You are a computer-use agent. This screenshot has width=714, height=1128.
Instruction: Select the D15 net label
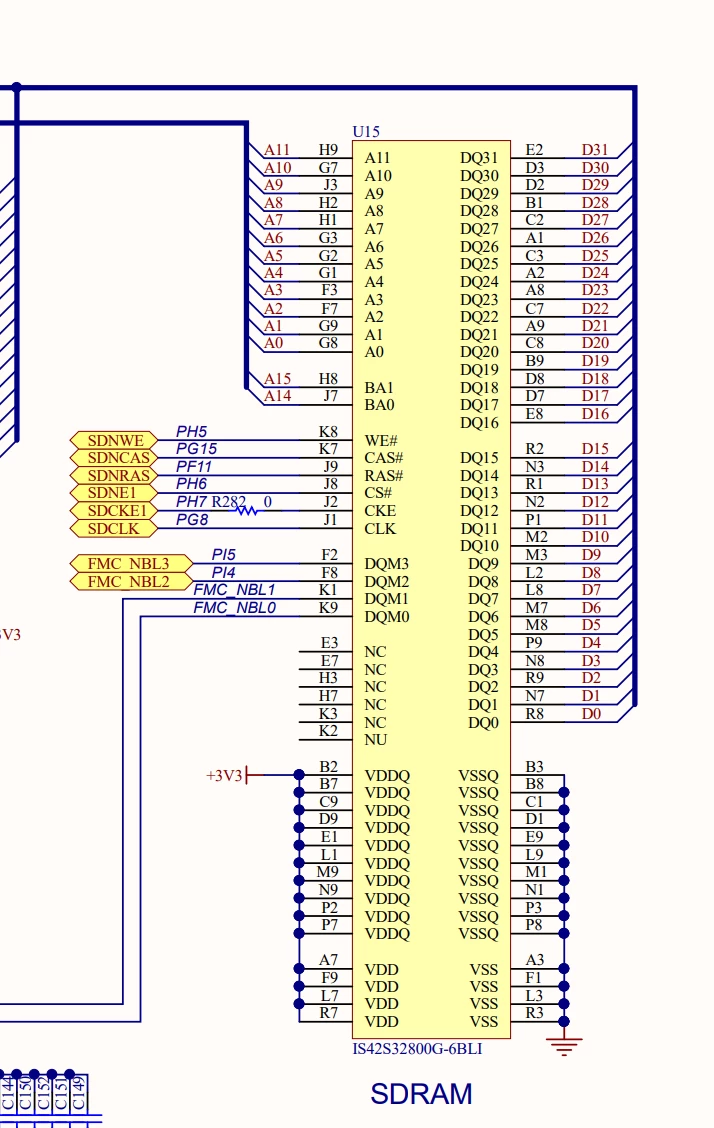[595, 449]
